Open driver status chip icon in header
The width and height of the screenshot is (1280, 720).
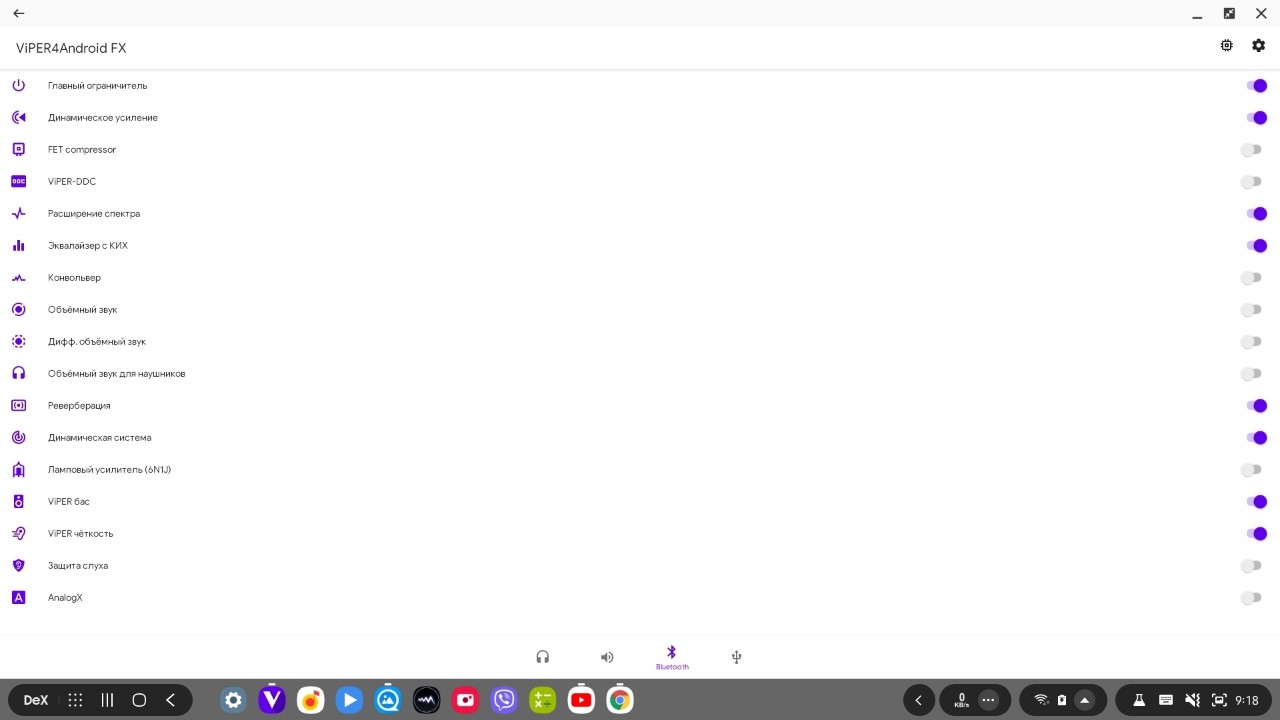coord(1227,45)
